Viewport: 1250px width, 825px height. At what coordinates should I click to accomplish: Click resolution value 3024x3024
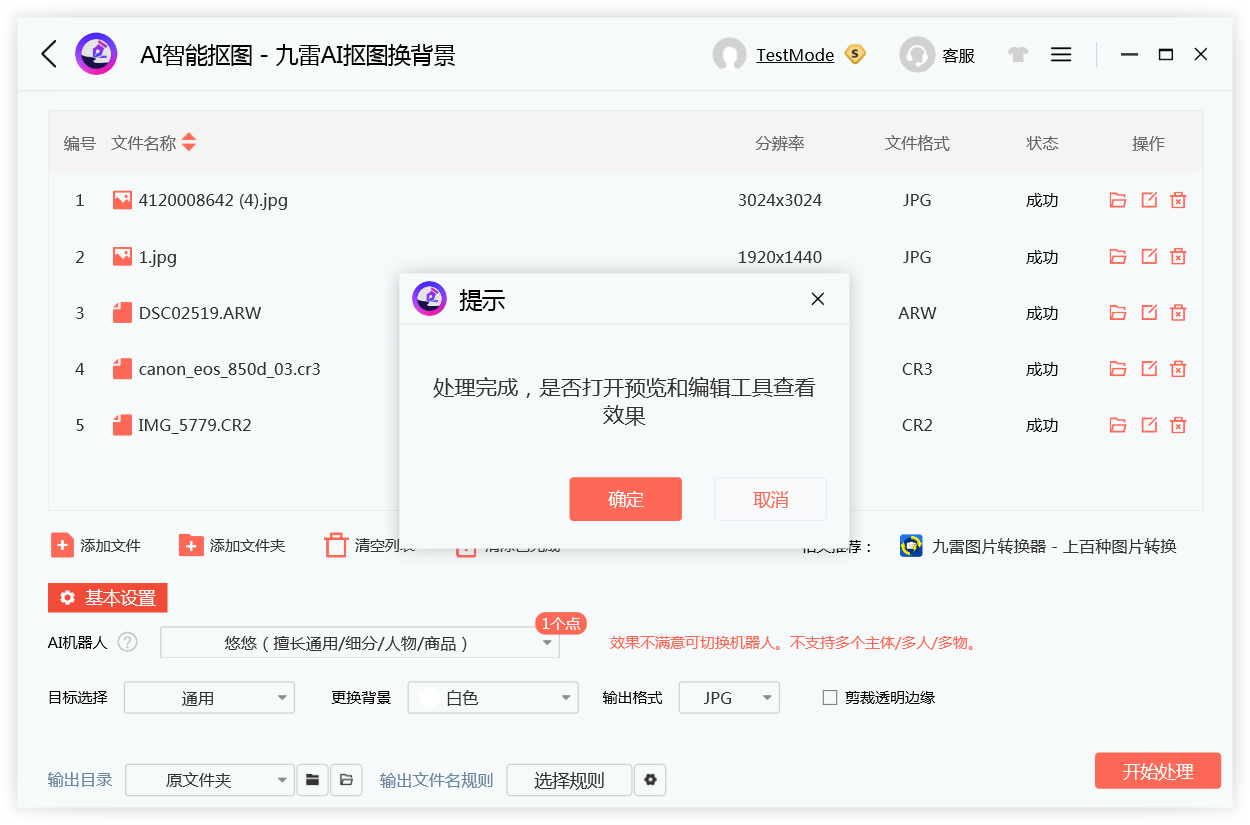(780, 200)
